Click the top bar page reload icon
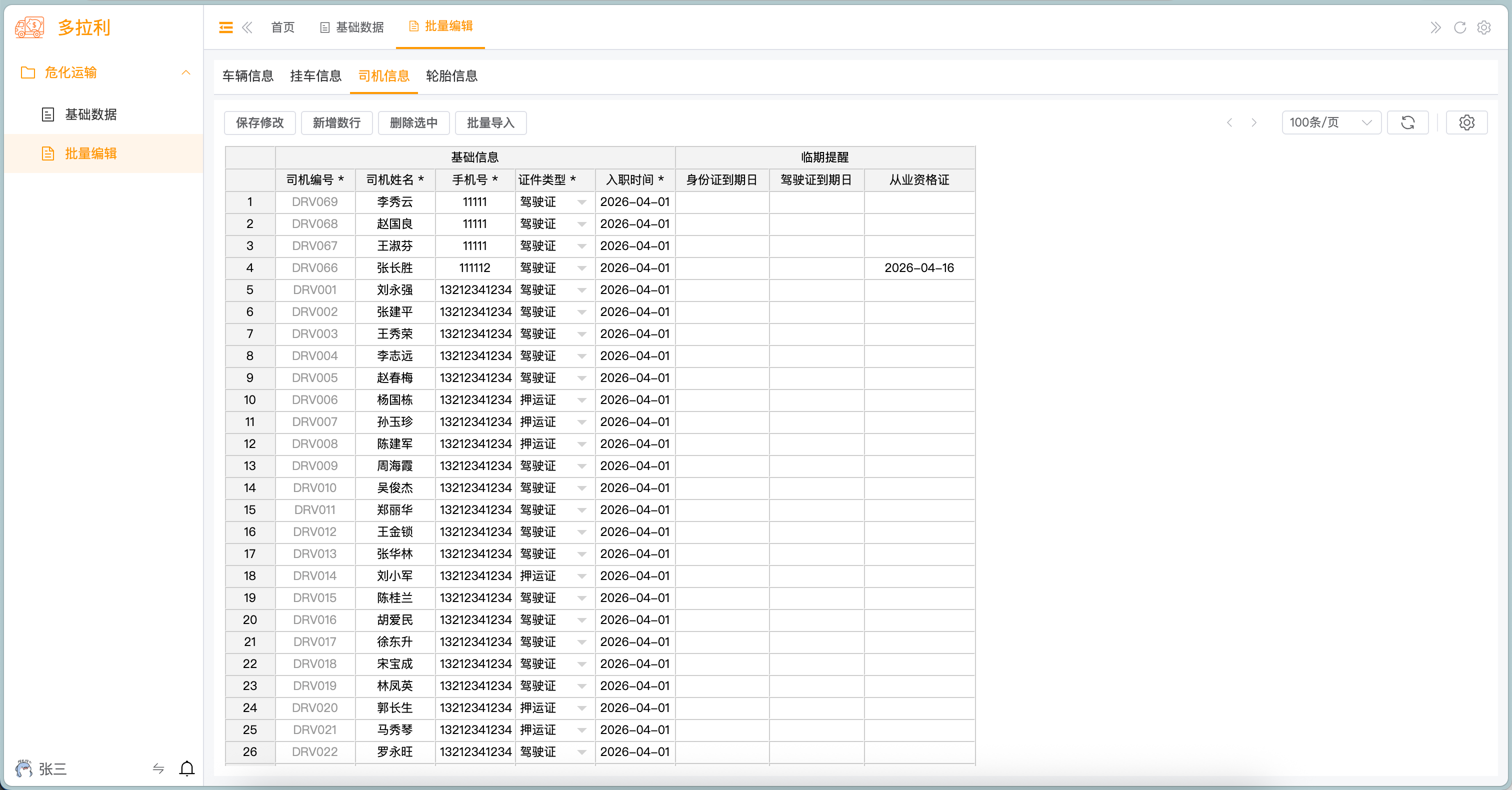This screenshot has width=1512, height=790. pos(1460,27)
